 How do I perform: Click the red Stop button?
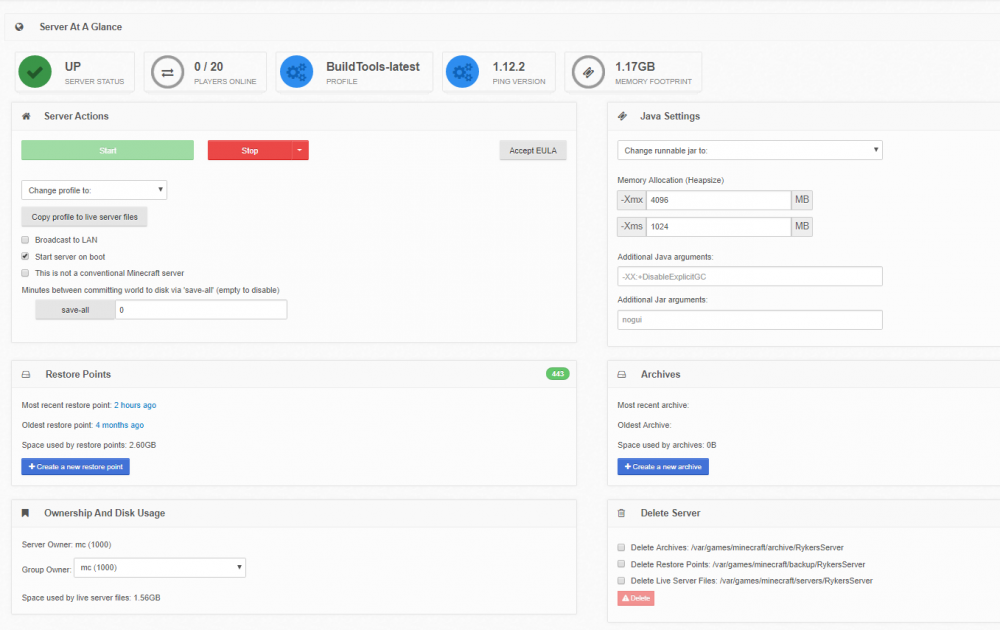(x=250, y=150)
